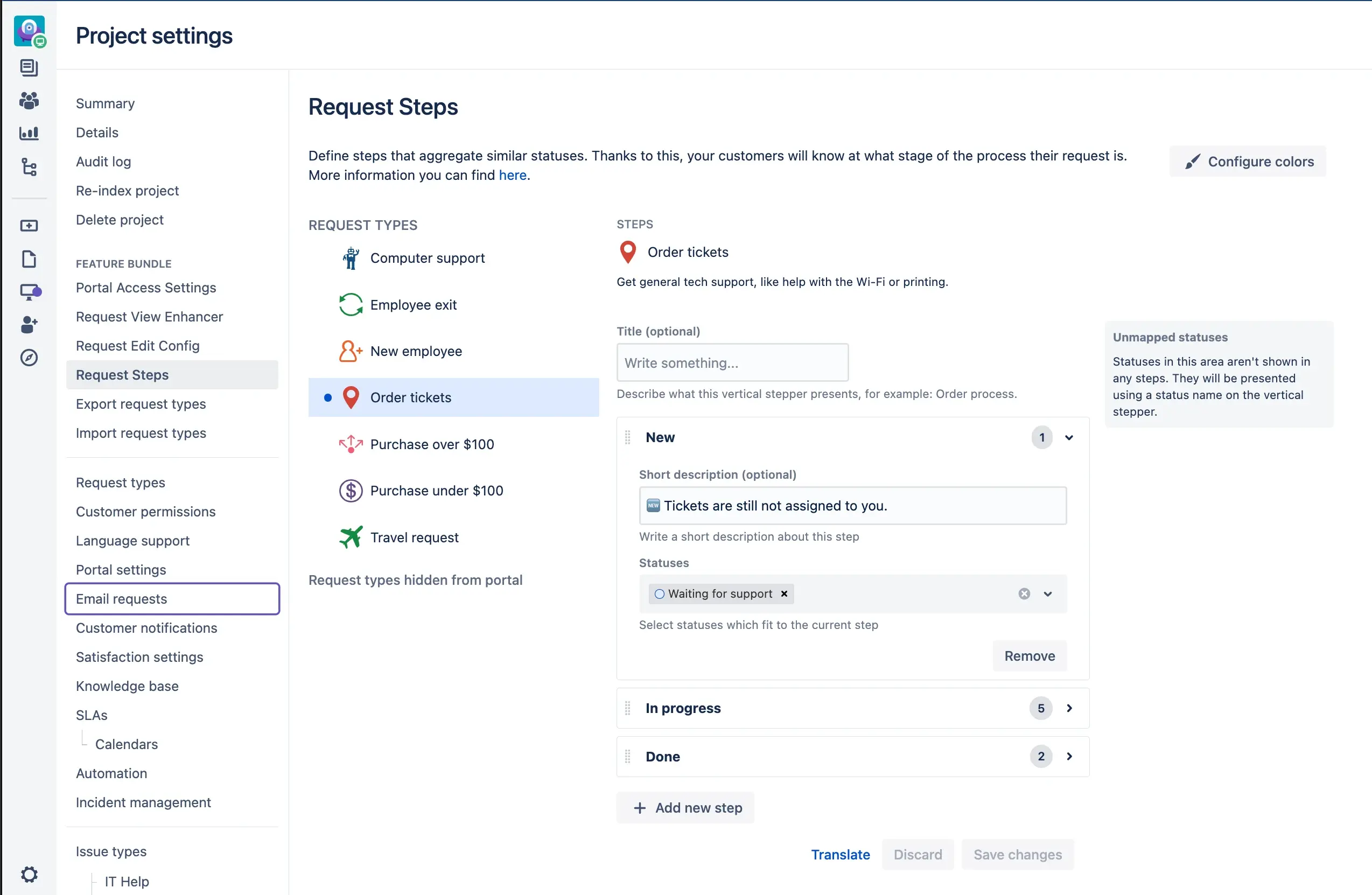This screenshot has width=1372, height=895.
Task: Click the customers people icon in sidebar
Action: pos(29,100)
